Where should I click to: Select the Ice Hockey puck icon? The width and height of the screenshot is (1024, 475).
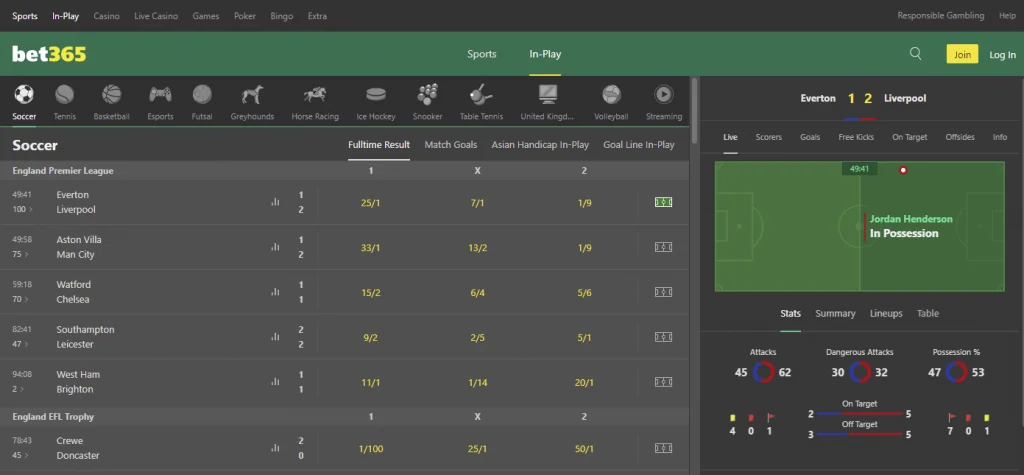coord(376,95)
